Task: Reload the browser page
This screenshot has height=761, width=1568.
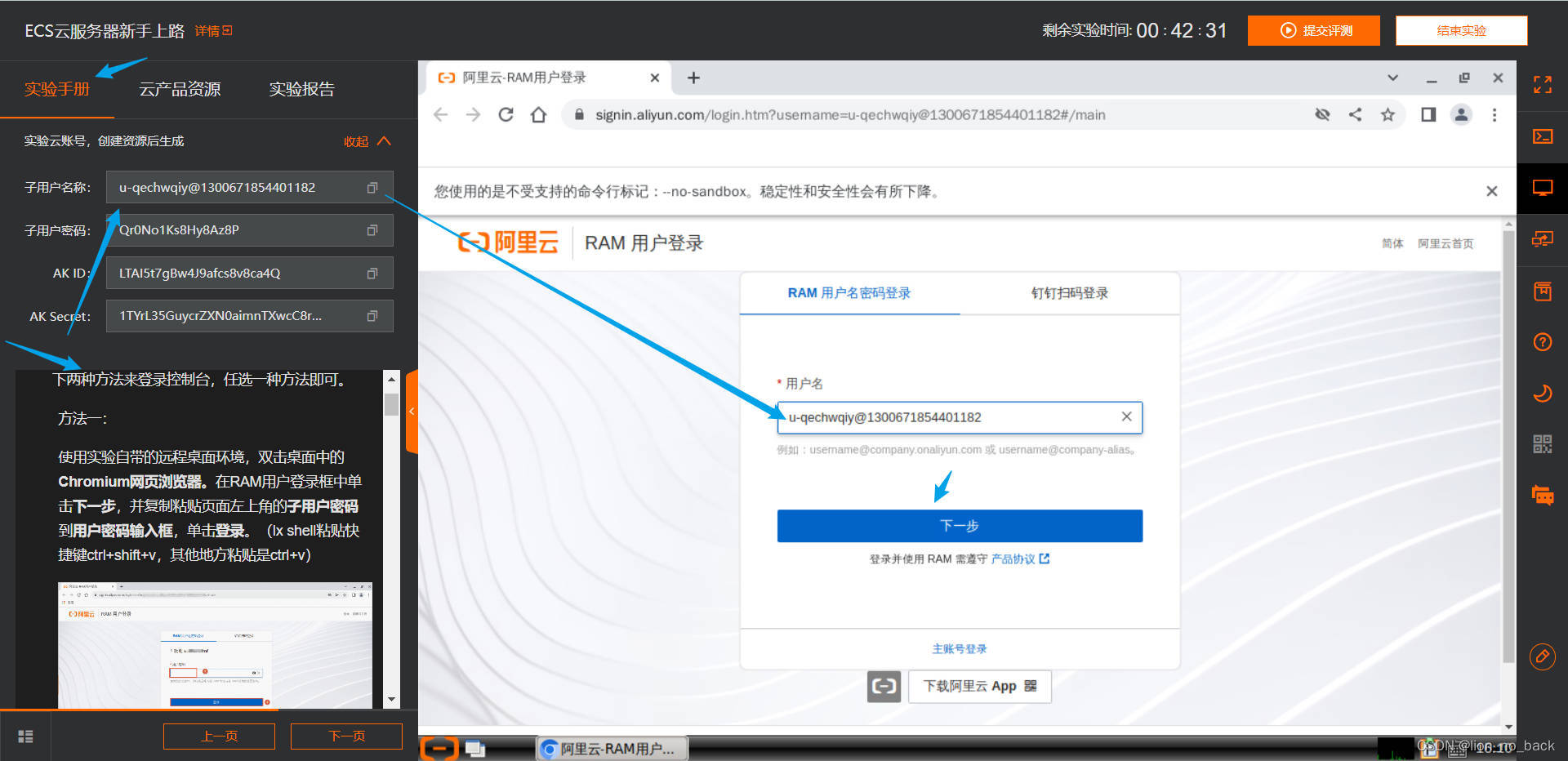Action: (506, 115)
